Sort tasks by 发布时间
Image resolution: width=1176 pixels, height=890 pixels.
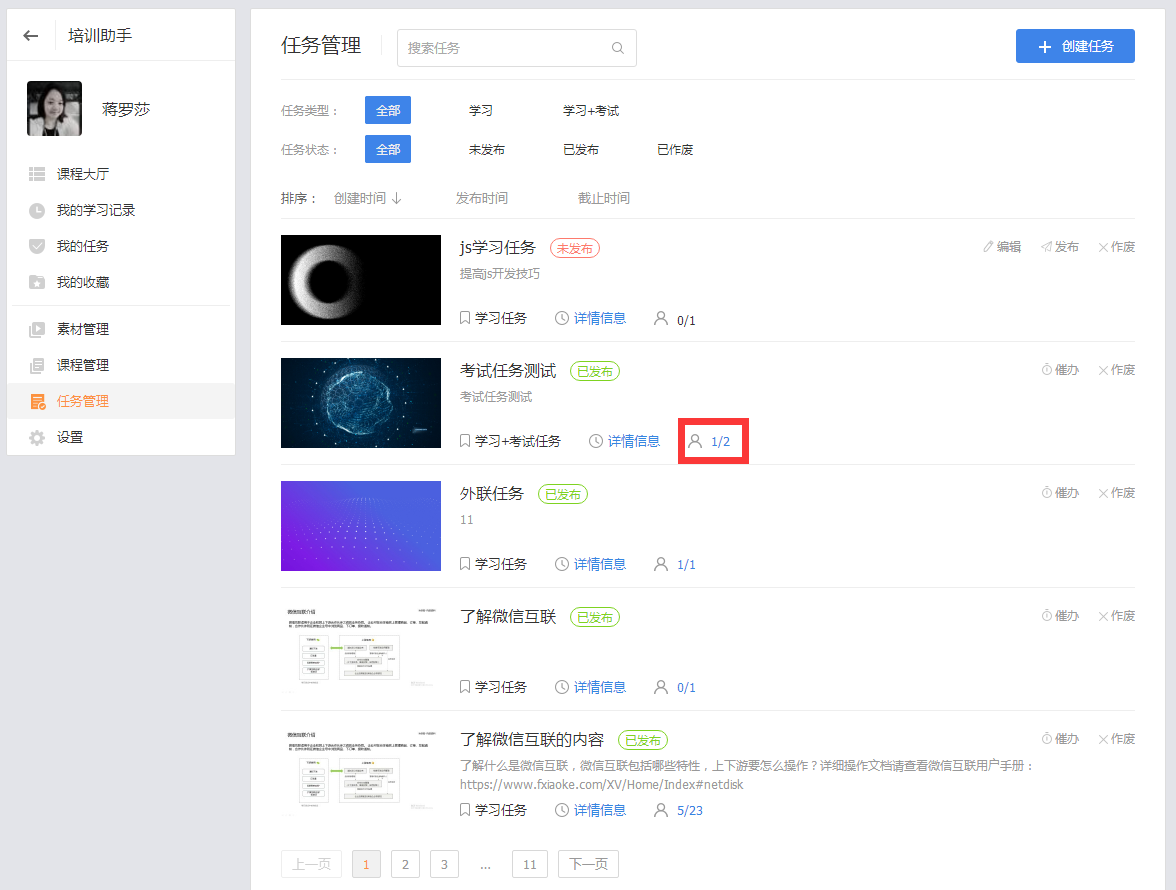(x=482, y=198)
